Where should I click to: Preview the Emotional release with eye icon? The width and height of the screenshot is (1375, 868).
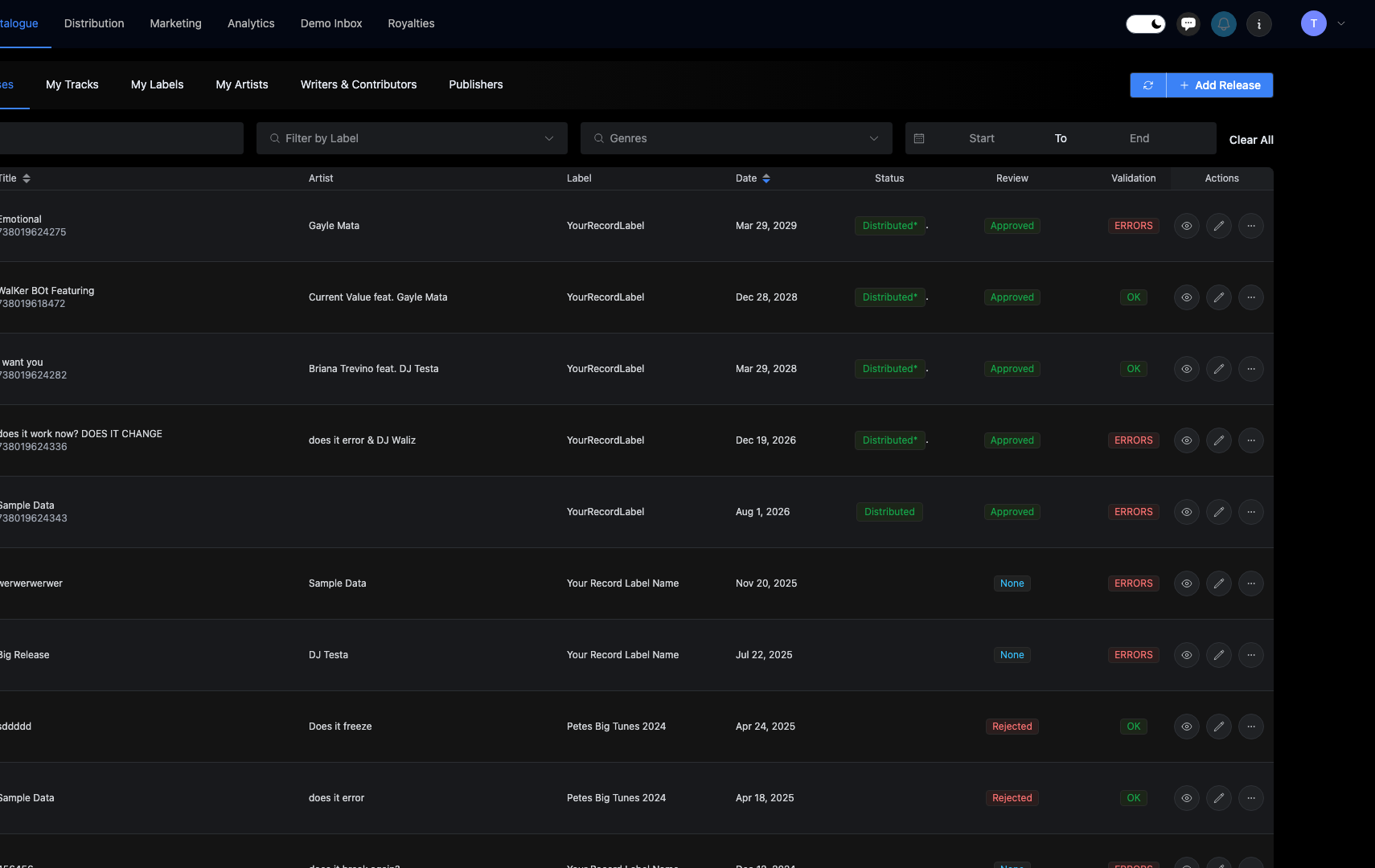coord(1186,226)
